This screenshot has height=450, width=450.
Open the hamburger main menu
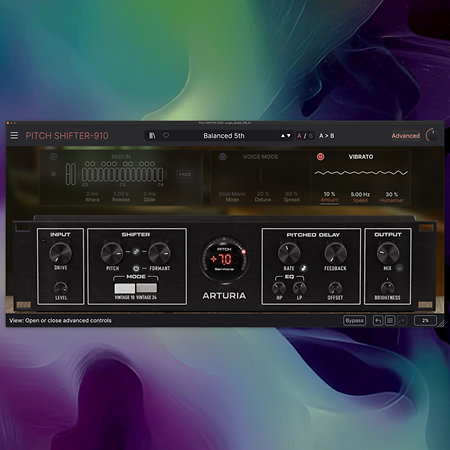click(x=14, y=135)
